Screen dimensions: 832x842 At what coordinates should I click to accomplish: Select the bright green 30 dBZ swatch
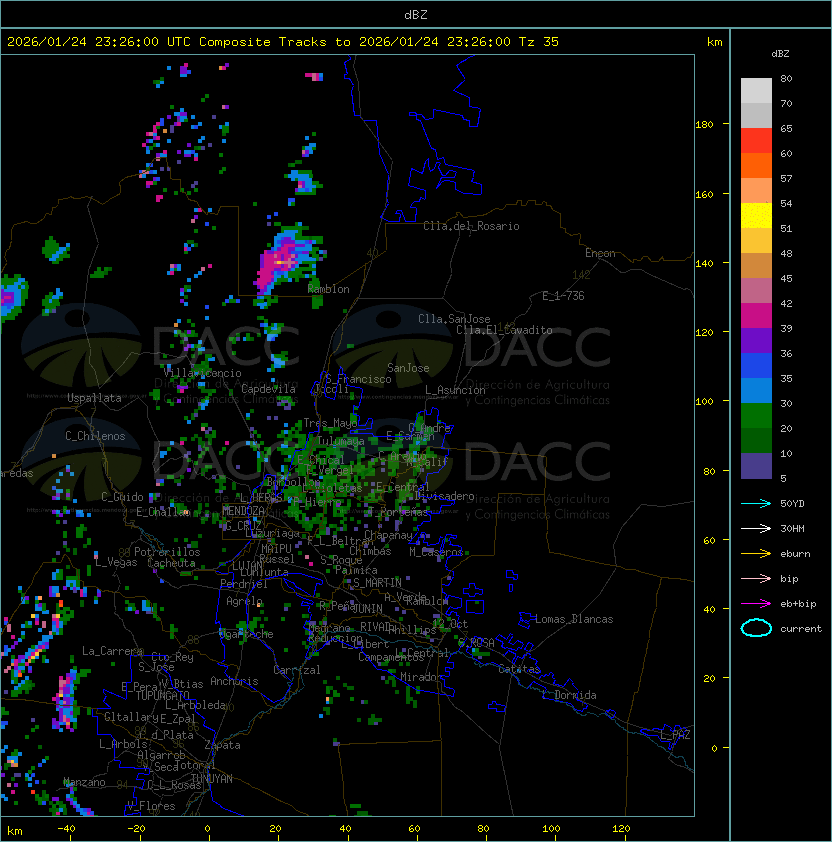click(x=756, y=416)
